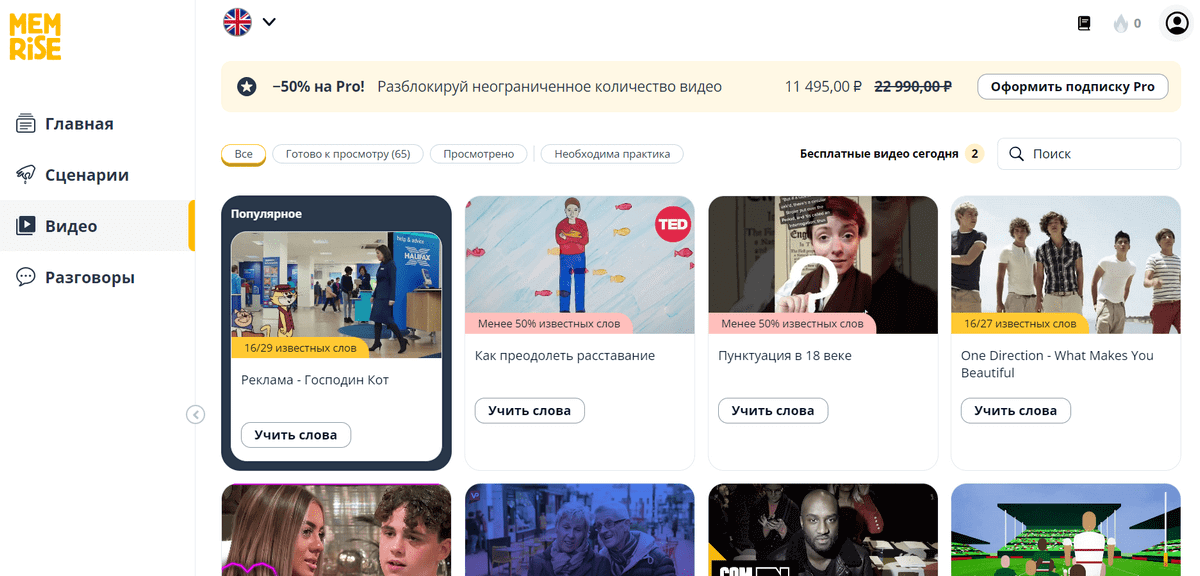Screen dimensions: 1200x576
Task: Click the Поиск search field
Action: (1089, 154)
